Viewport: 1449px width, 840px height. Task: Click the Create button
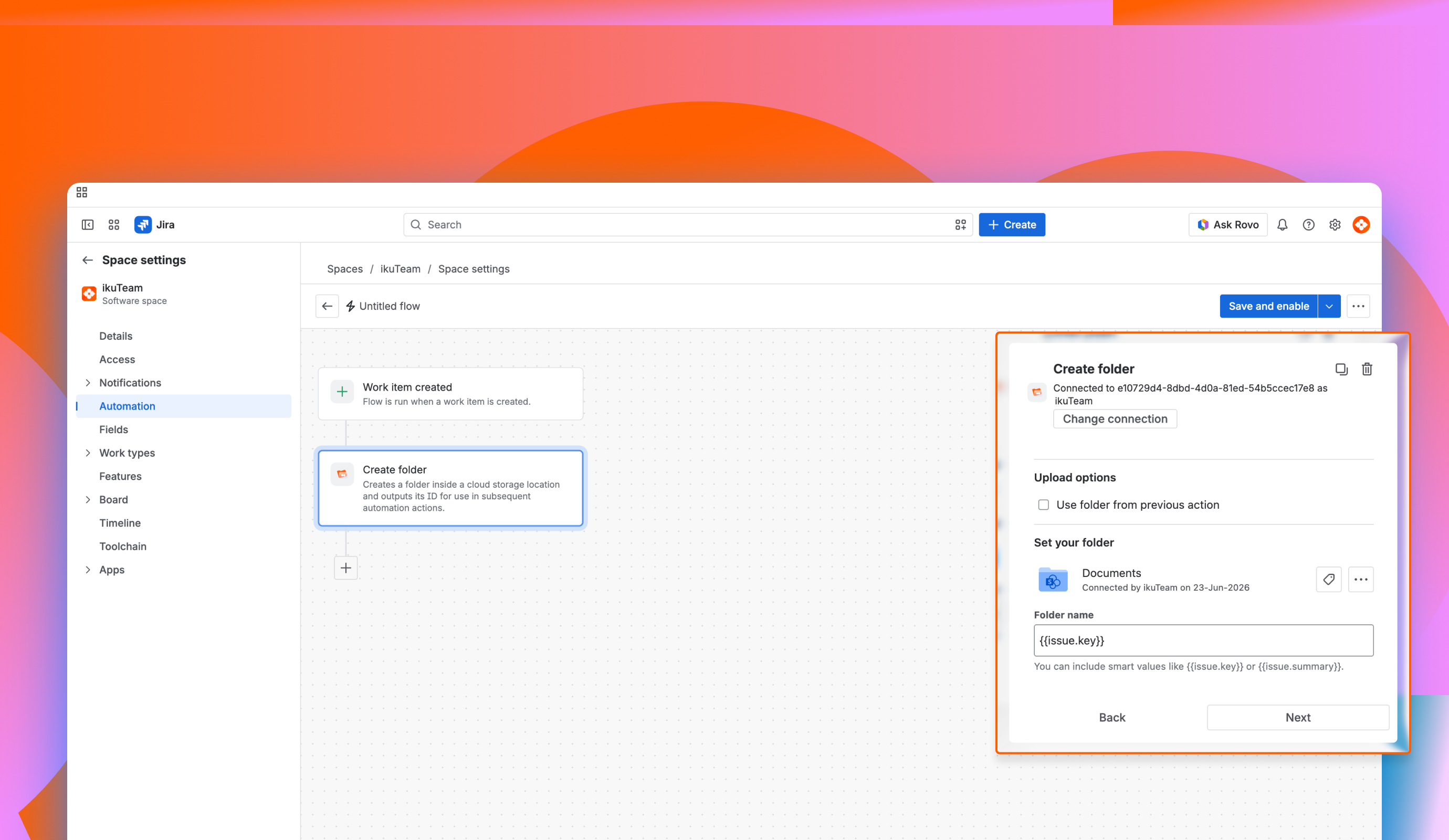pos(1012,225)
